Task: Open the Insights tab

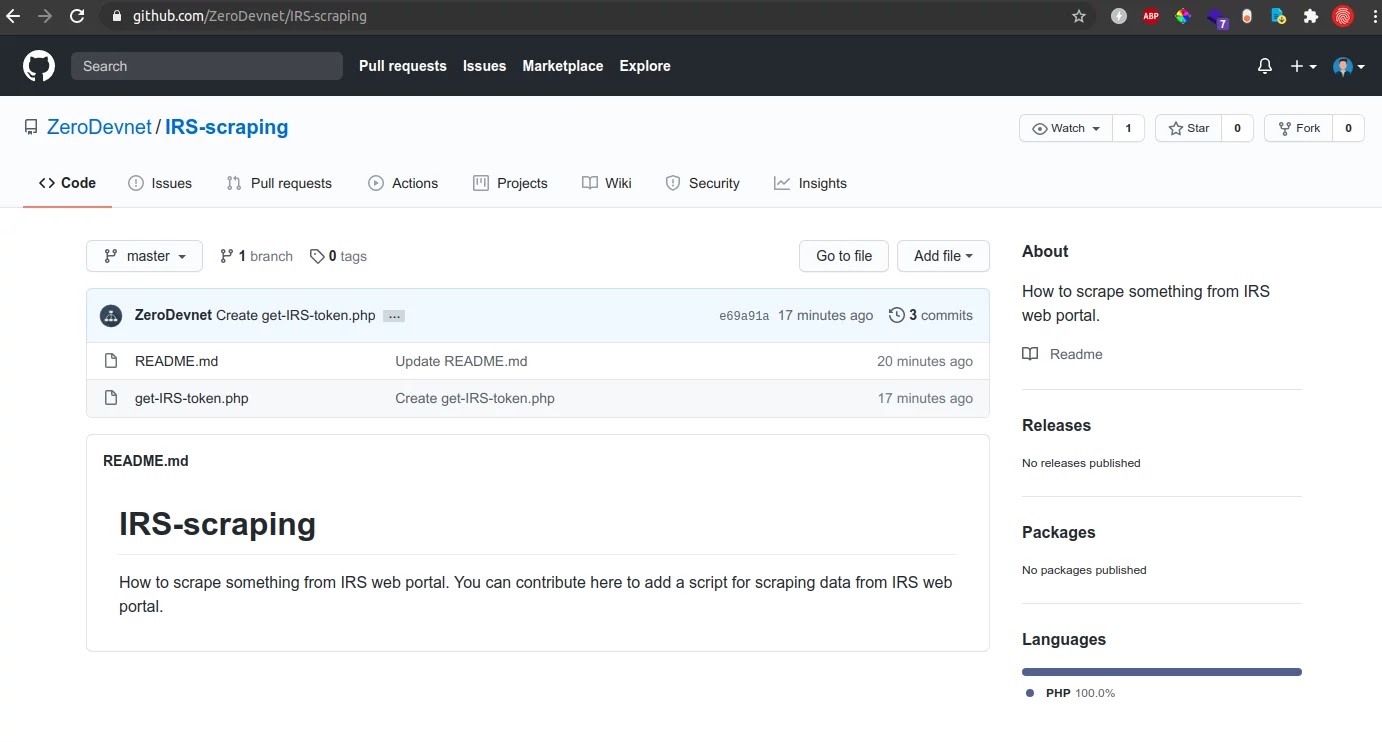Action: click(x=810, y=183)
